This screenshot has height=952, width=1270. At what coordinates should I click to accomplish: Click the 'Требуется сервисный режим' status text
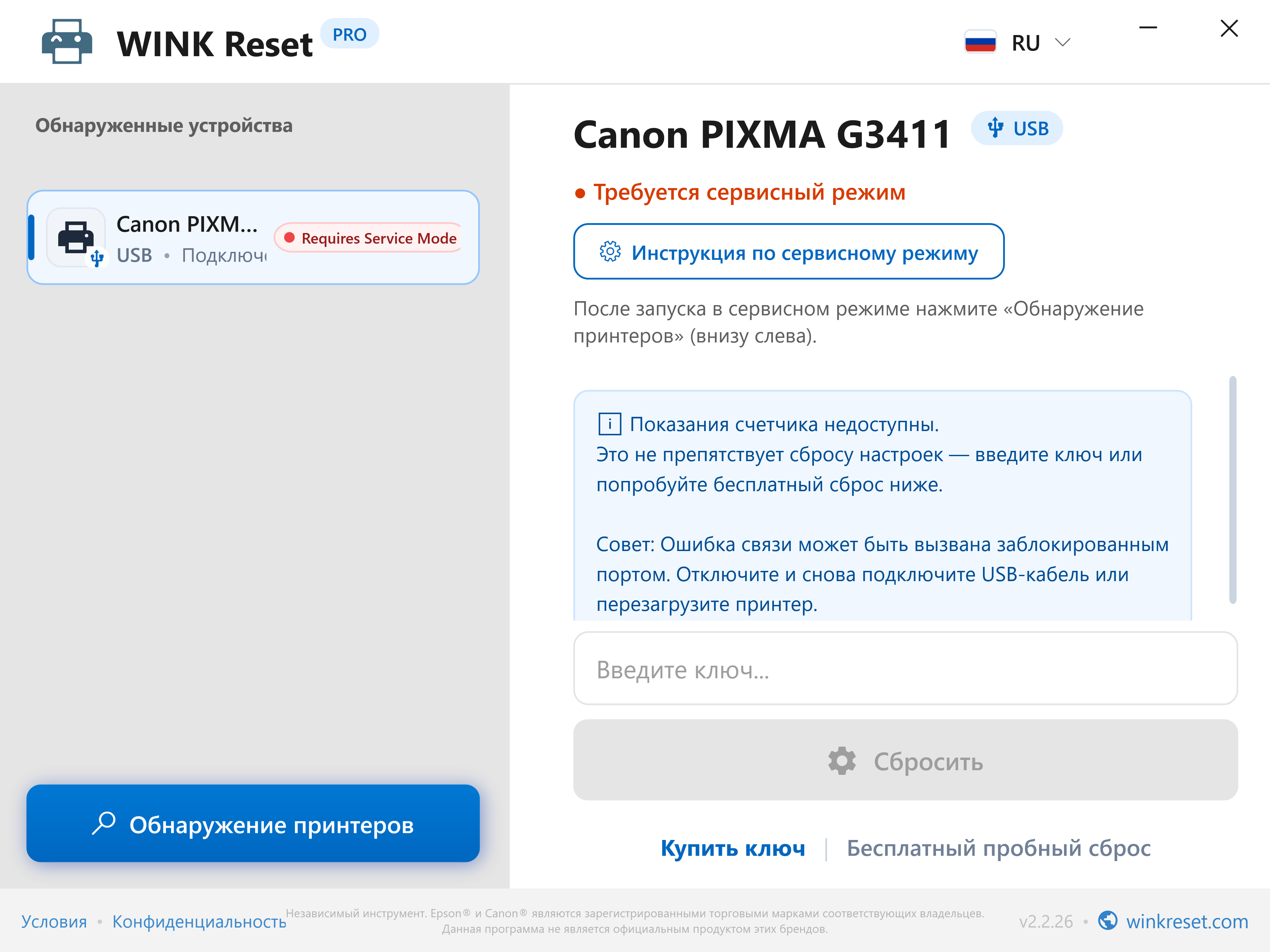point(749,192)
